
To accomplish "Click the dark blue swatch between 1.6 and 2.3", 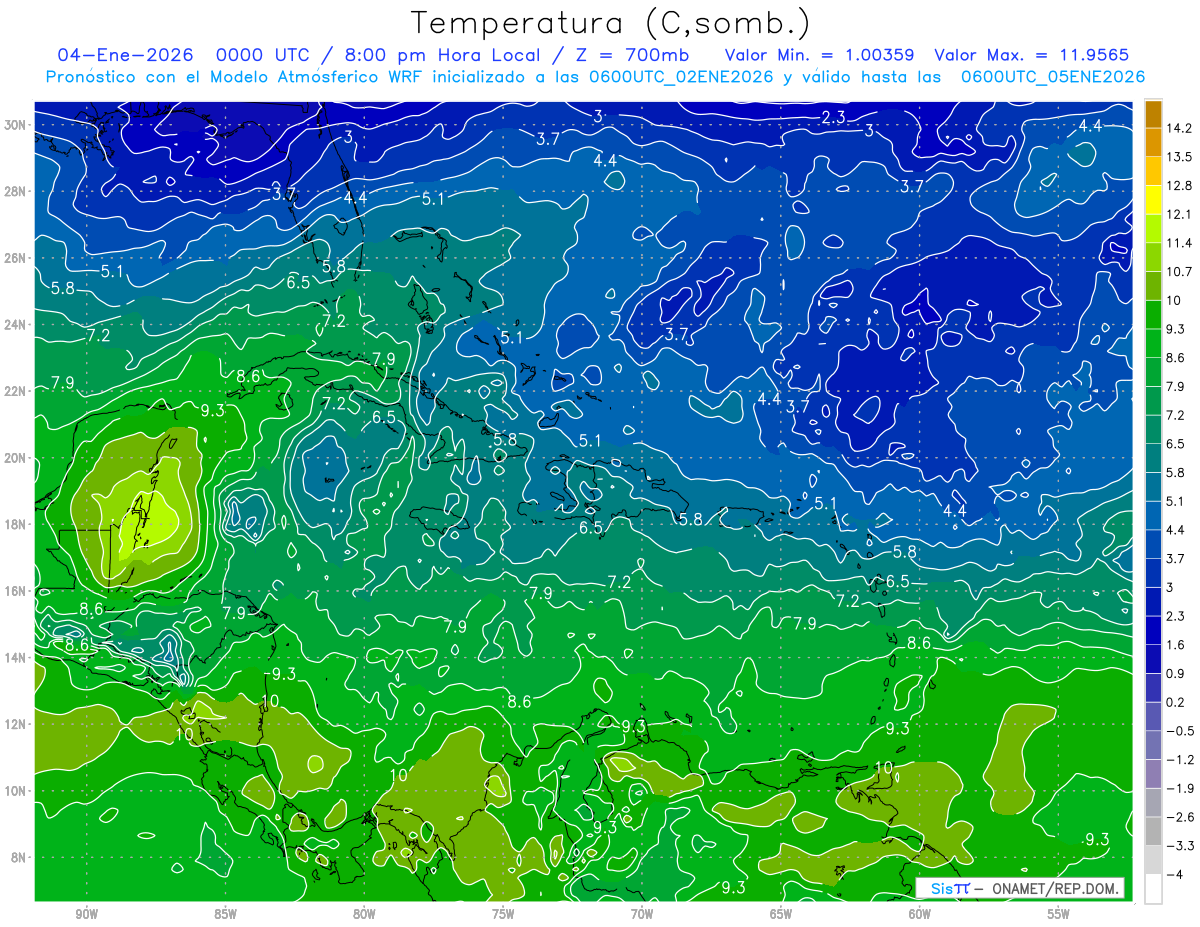I will coord(1153,630).
